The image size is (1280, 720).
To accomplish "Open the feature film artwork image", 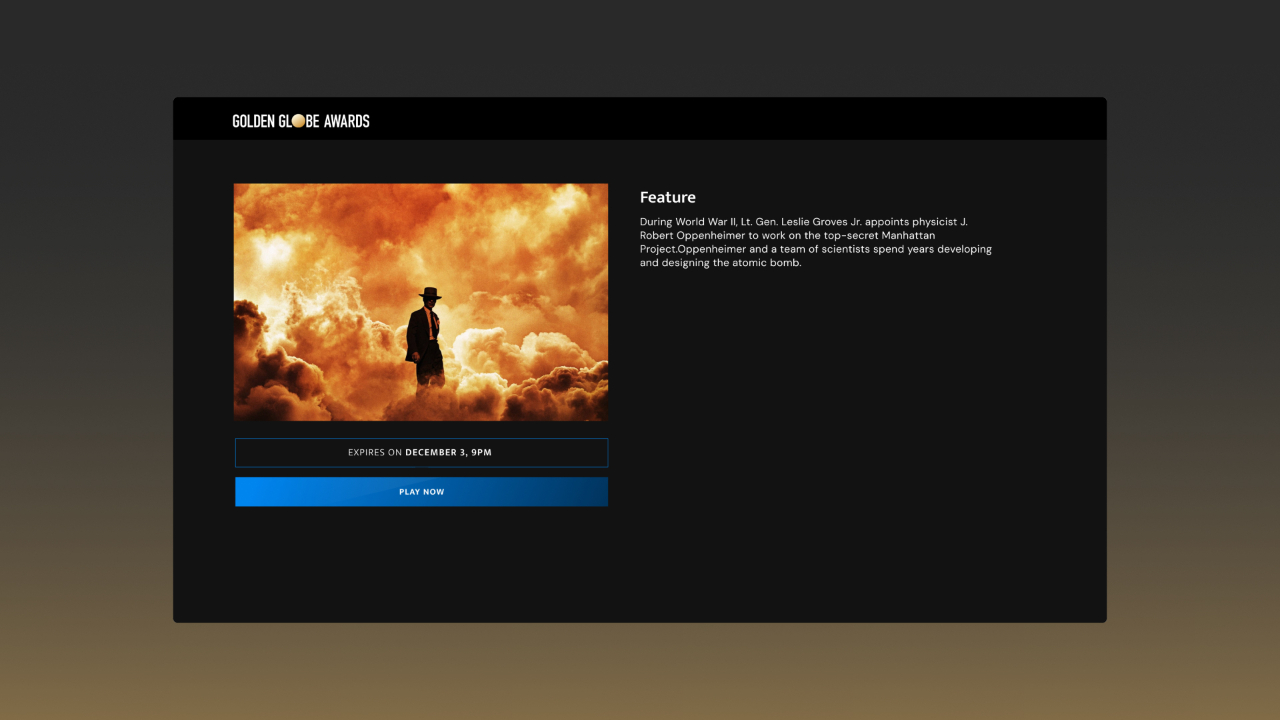I will pyautogui.click(x=420, y=301).
